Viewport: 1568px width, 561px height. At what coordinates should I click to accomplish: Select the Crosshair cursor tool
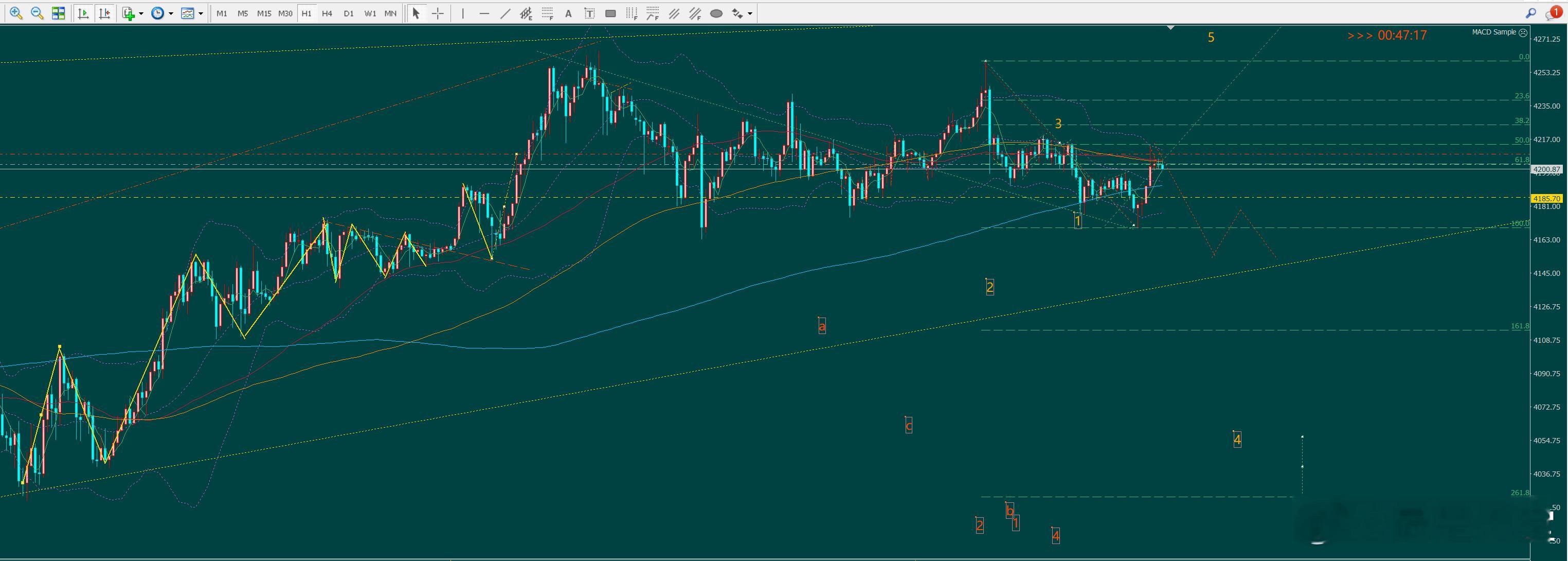coord(438,13)
